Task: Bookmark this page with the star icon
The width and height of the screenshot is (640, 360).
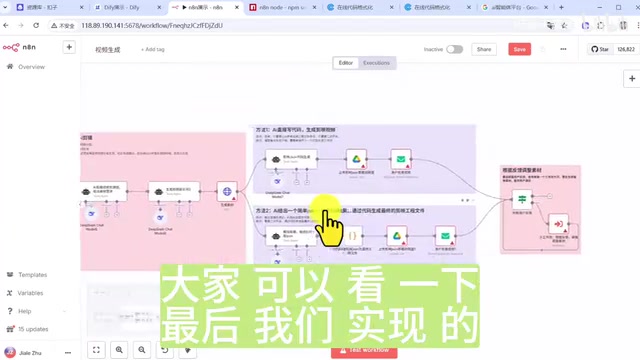Action: pos(564,26)
